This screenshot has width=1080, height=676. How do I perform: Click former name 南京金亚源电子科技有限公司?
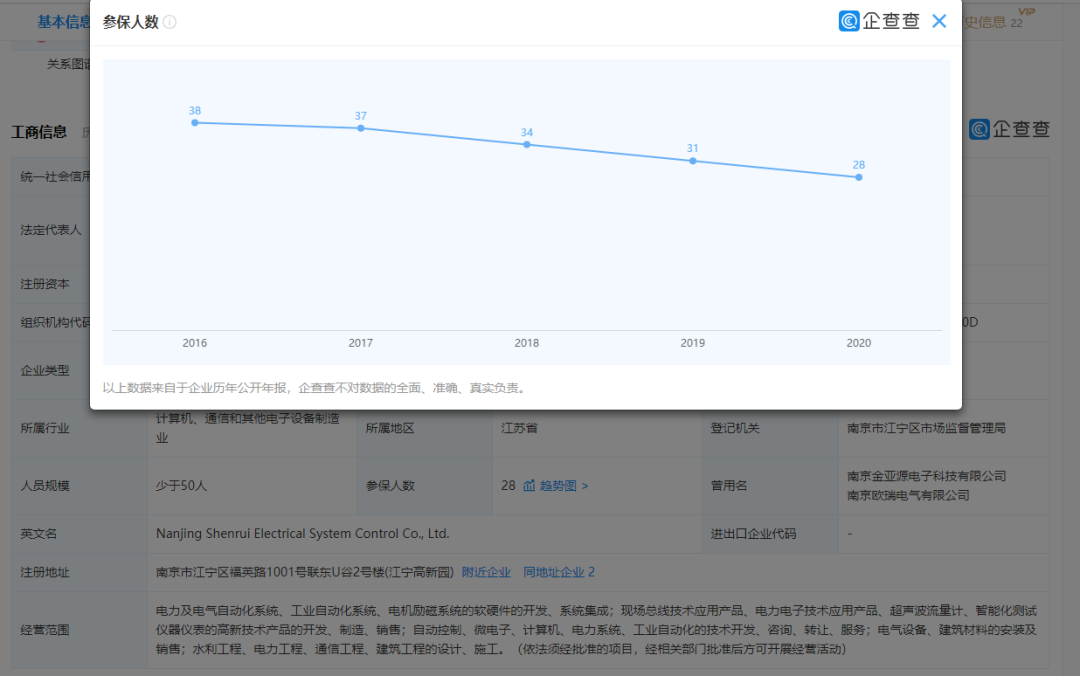click(x=926, y=476)
